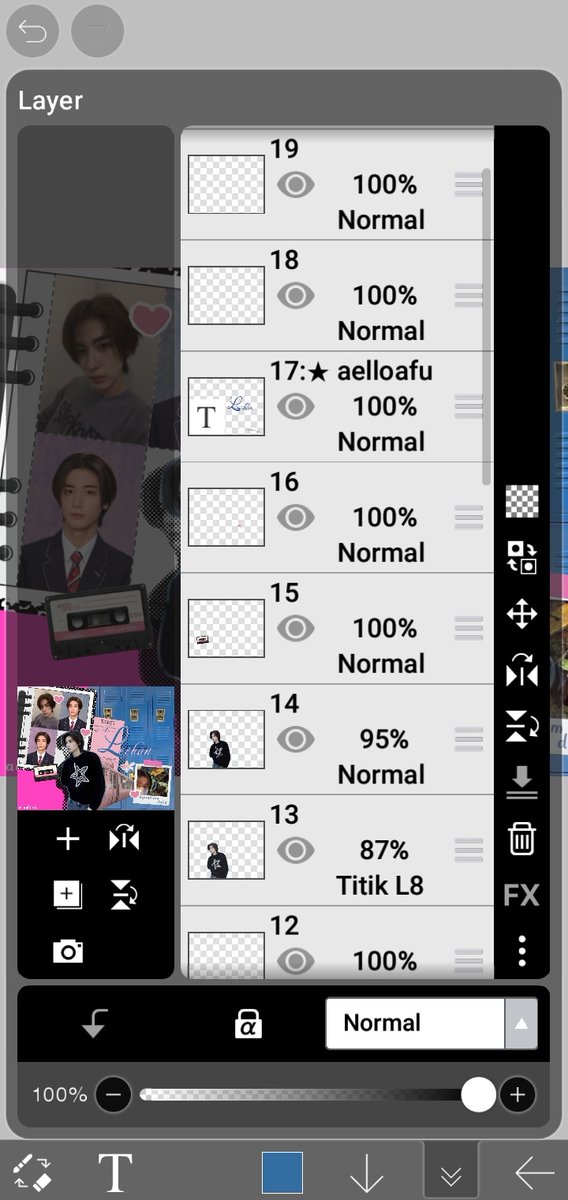568x1200 pixels.
Task: Flip canvas vertically in right toolbar
Action: [x=522, y=727]
